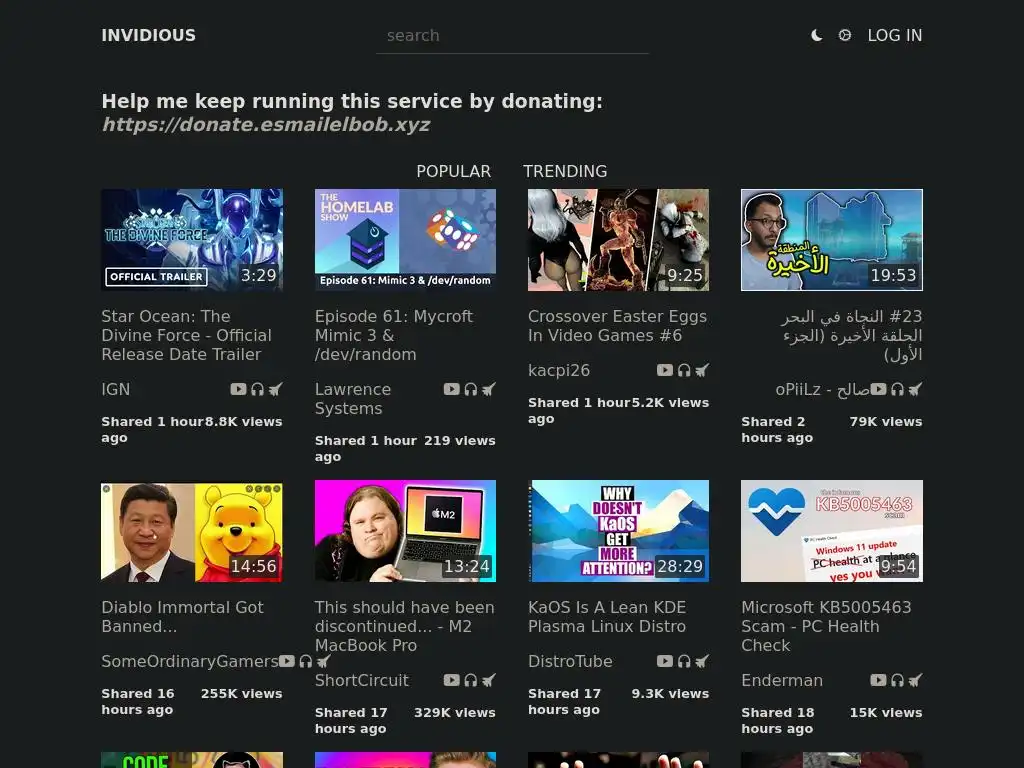Click the LOG IN link
This screenshot has height=768, width=1024.
click(x=895, y=35)
